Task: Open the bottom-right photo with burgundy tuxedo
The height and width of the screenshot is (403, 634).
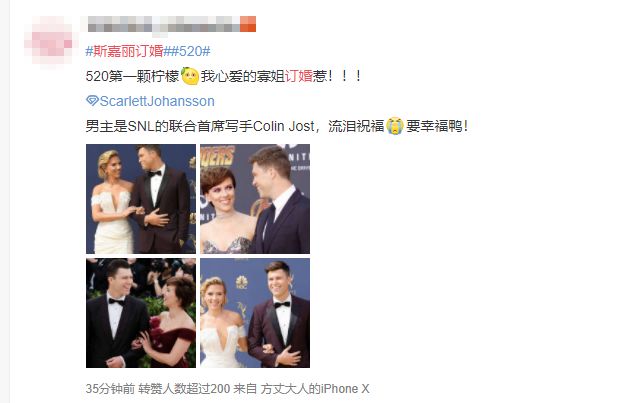Action: point(255,313)
